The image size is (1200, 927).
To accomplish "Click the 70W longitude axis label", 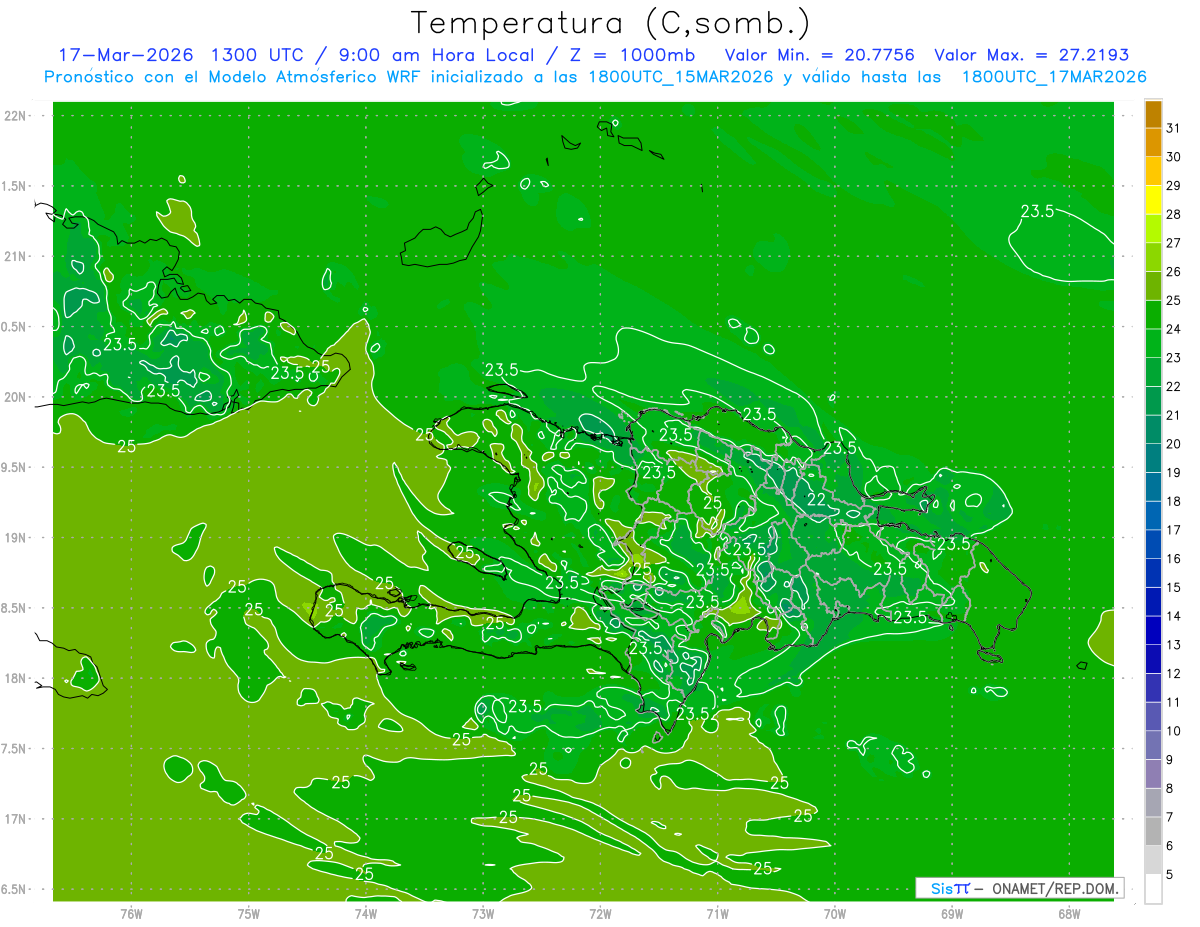I will pos(835,914).
